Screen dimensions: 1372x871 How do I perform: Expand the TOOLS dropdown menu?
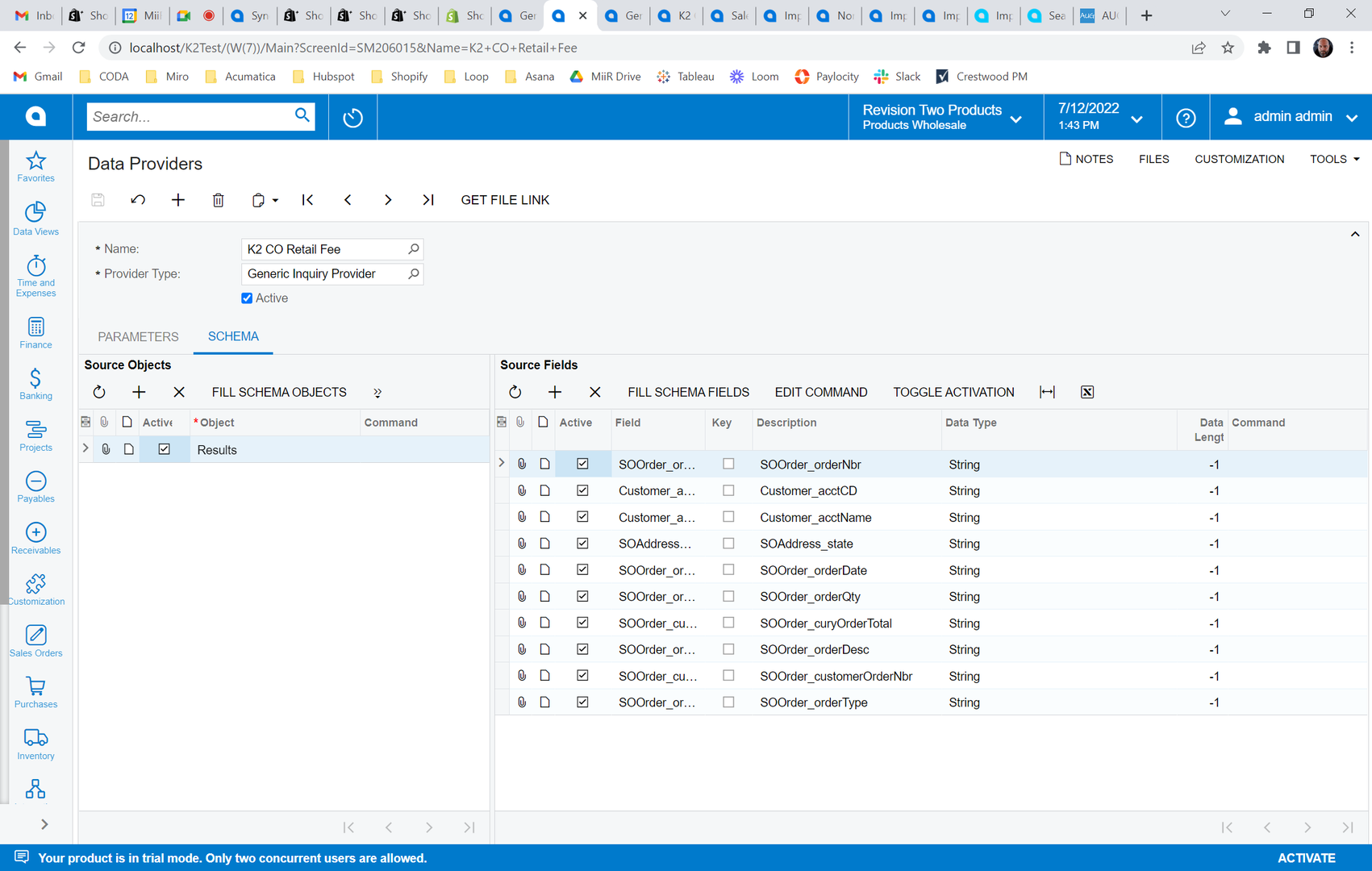coord(1334,159)
